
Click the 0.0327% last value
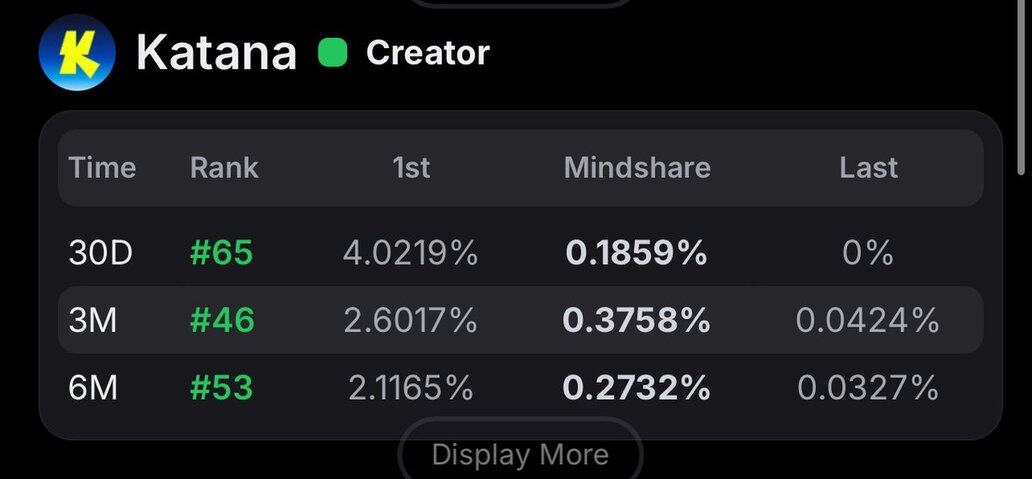(867, 387)
